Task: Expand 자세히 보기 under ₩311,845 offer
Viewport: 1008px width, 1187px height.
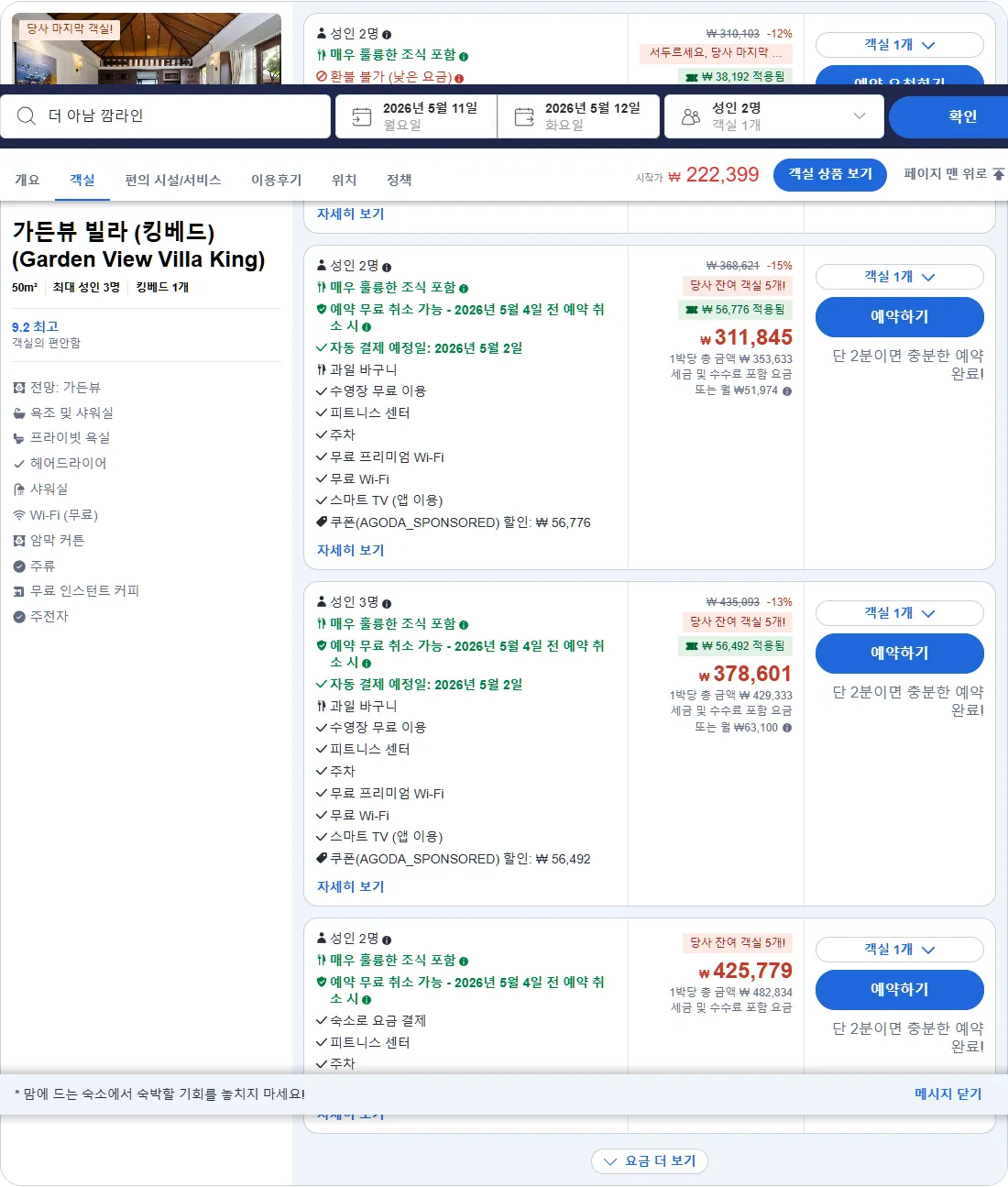Action: [350, 550]
